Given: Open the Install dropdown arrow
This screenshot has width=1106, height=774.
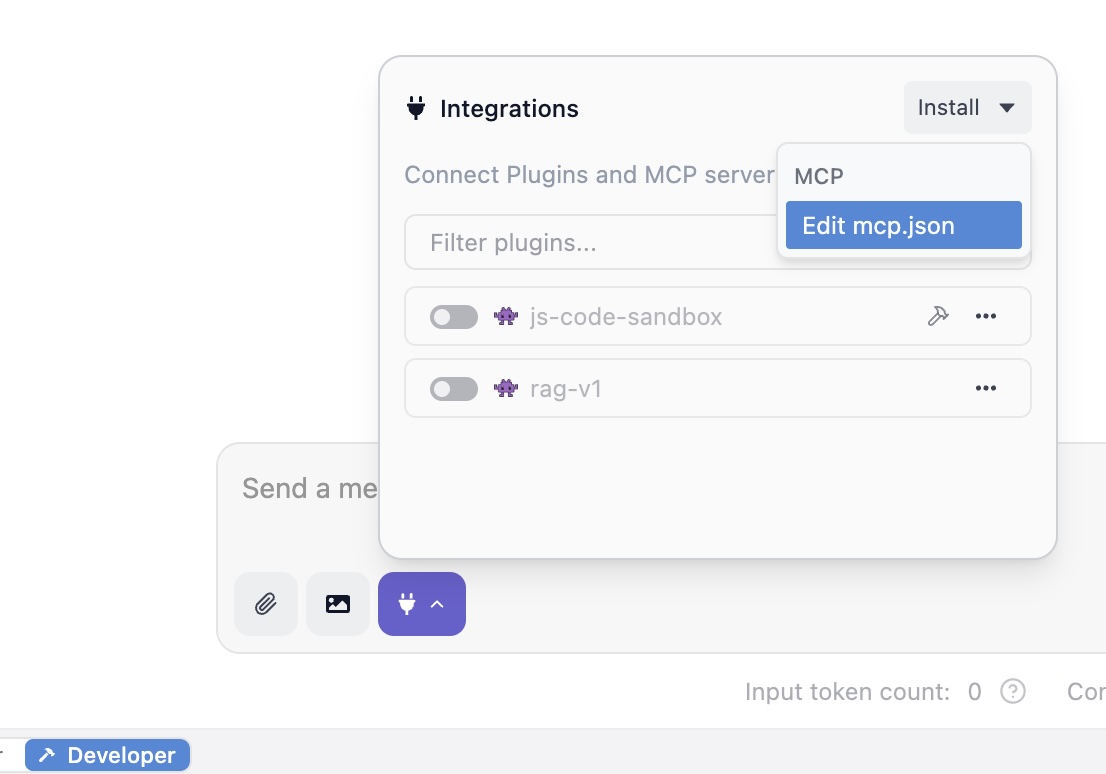Looking at the screenshot, I should (x=1008, y=107).
